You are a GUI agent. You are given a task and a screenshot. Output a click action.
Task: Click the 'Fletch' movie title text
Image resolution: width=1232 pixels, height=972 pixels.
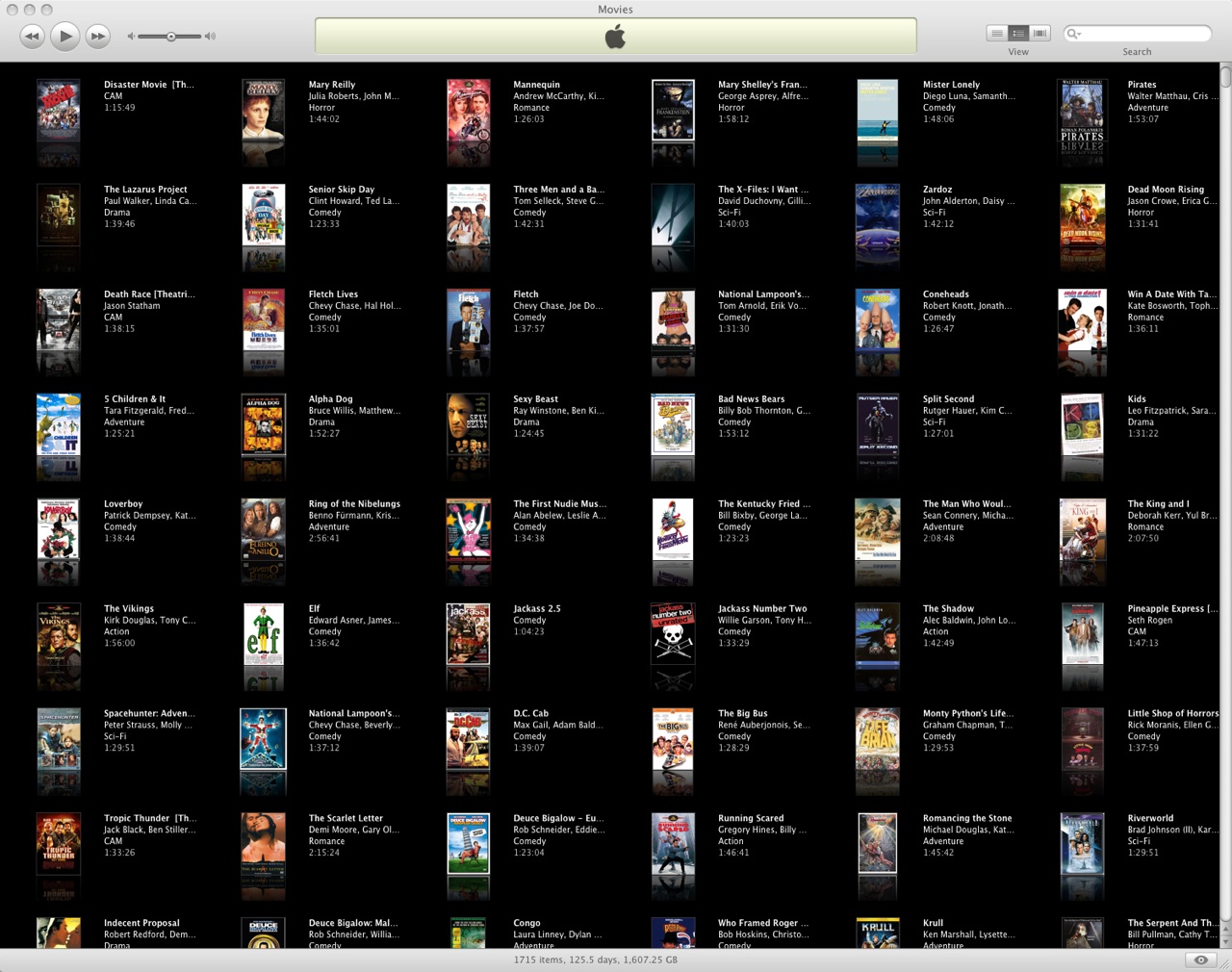(526, 294)
